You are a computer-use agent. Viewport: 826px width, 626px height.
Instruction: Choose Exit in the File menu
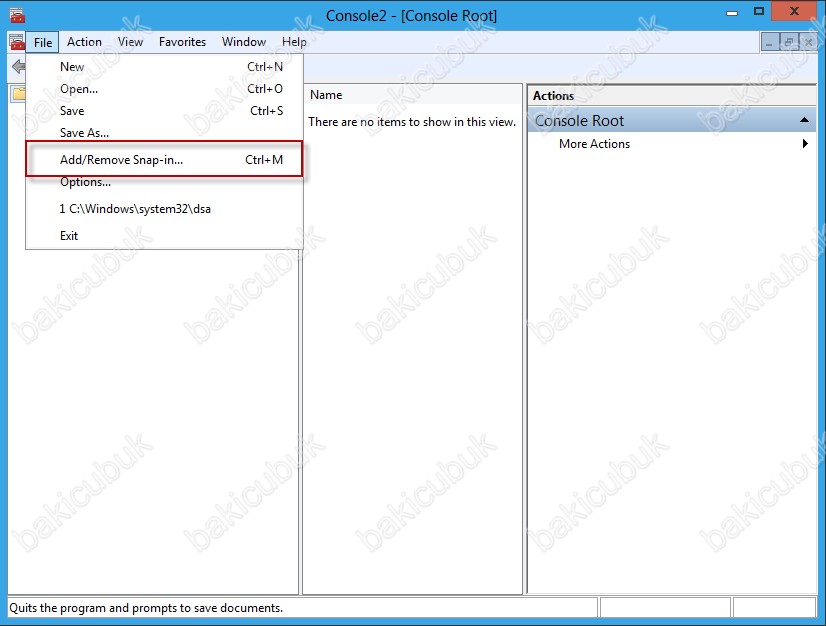click(164, 236)
